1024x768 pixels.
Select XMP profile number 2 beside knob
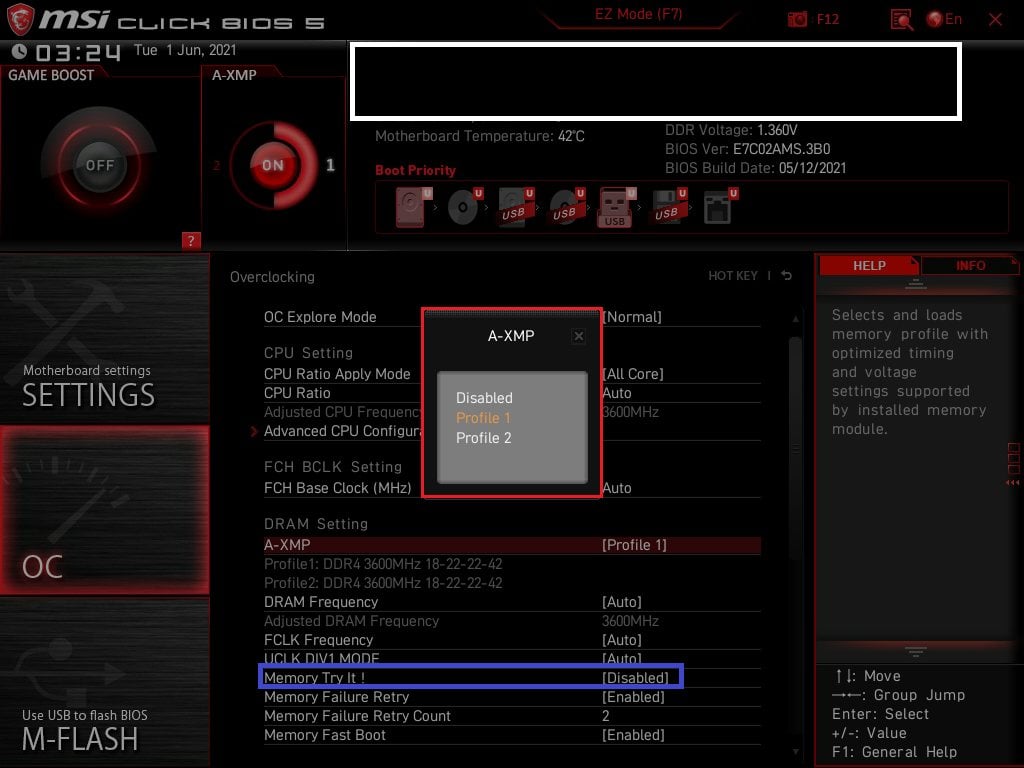coord(217,165)
